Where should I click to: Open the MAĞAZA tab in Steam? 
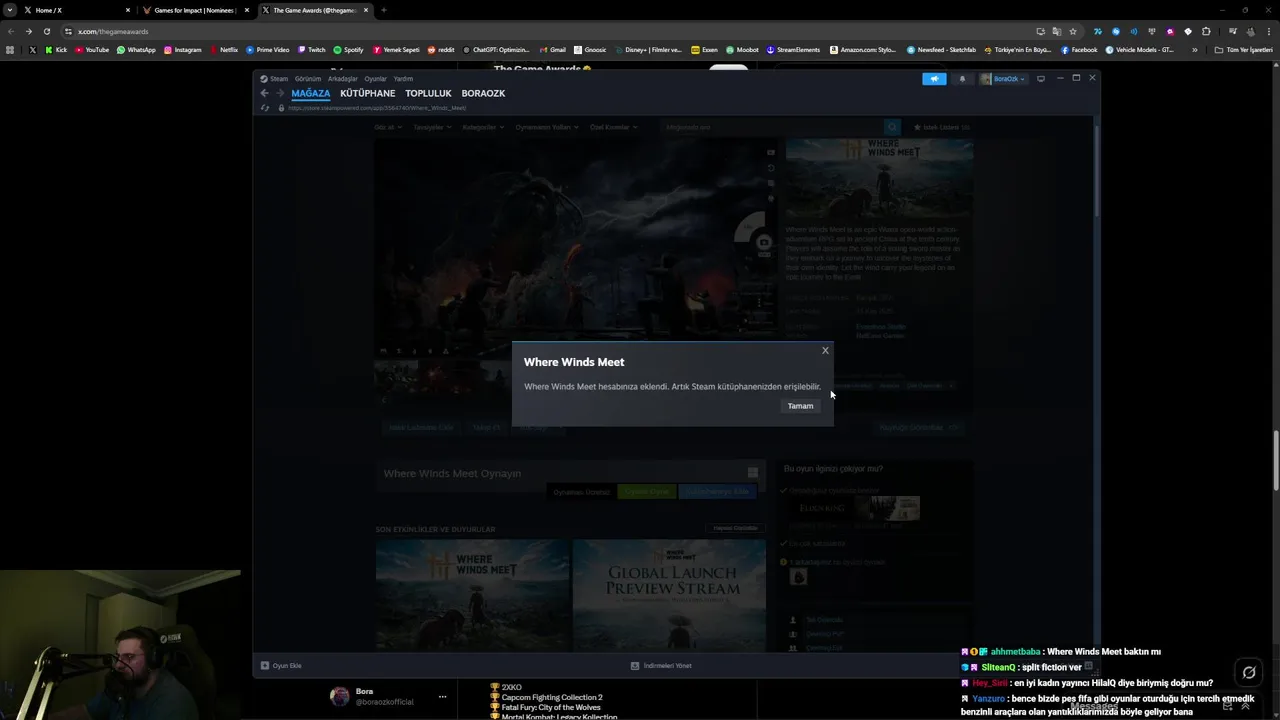310,93
